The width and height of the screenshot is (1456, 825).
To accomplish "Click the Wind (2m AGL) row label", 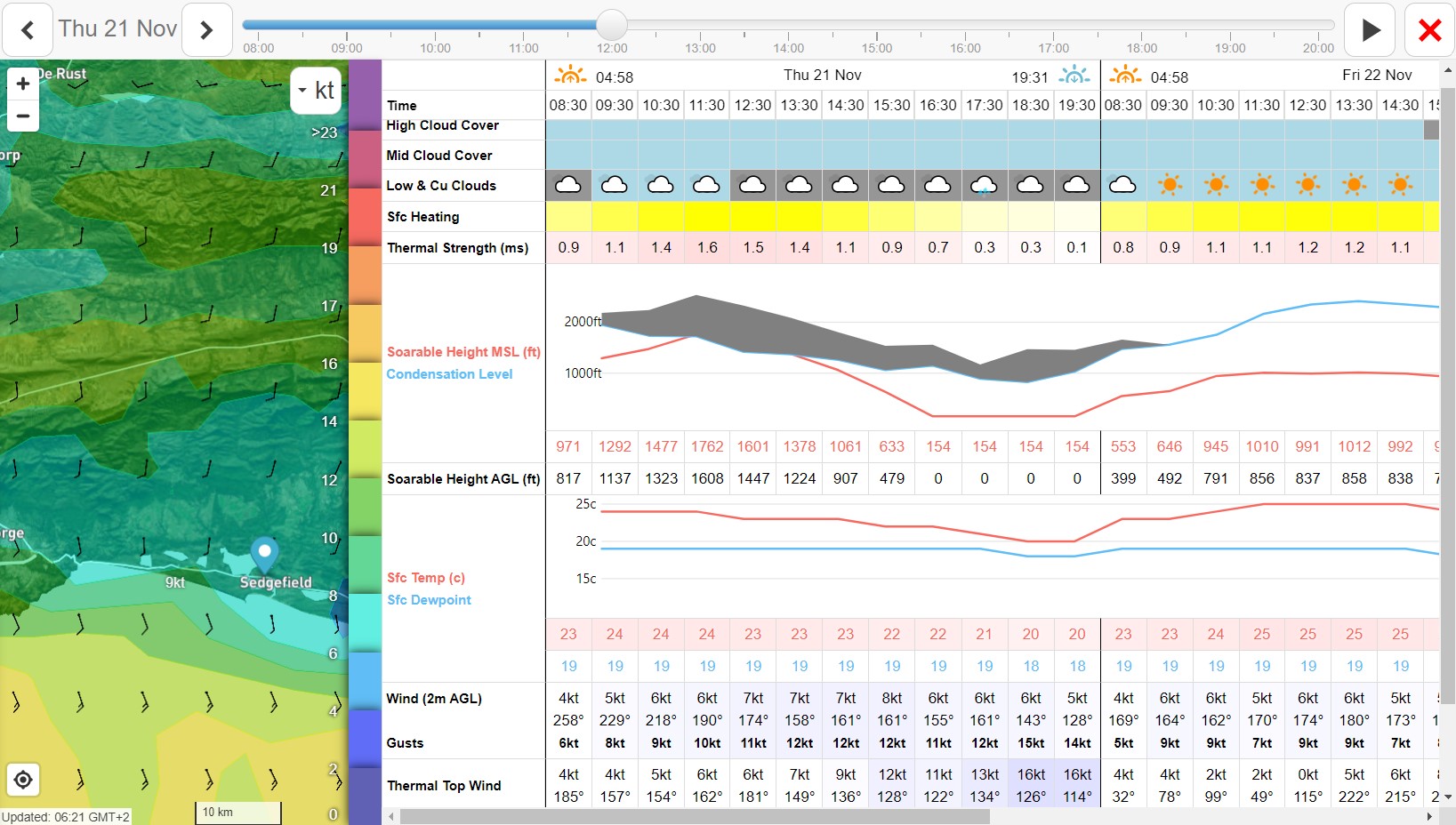I will (x=434, y=699).
